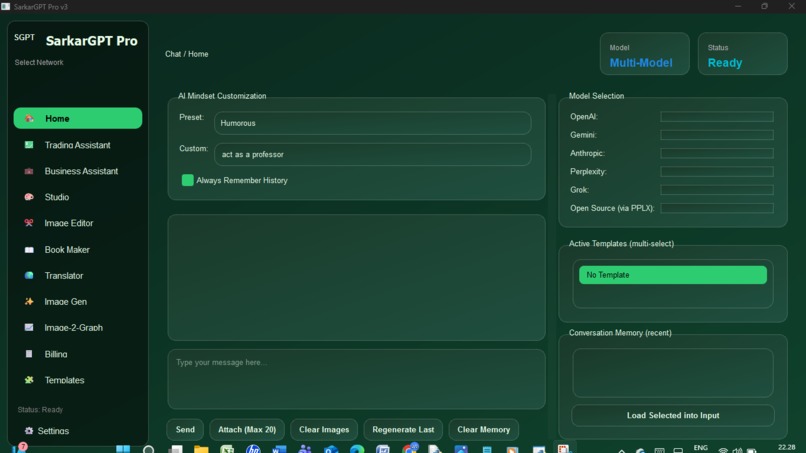Click the SarkarGPT Pro sidebar title

(x=91, y=41)
